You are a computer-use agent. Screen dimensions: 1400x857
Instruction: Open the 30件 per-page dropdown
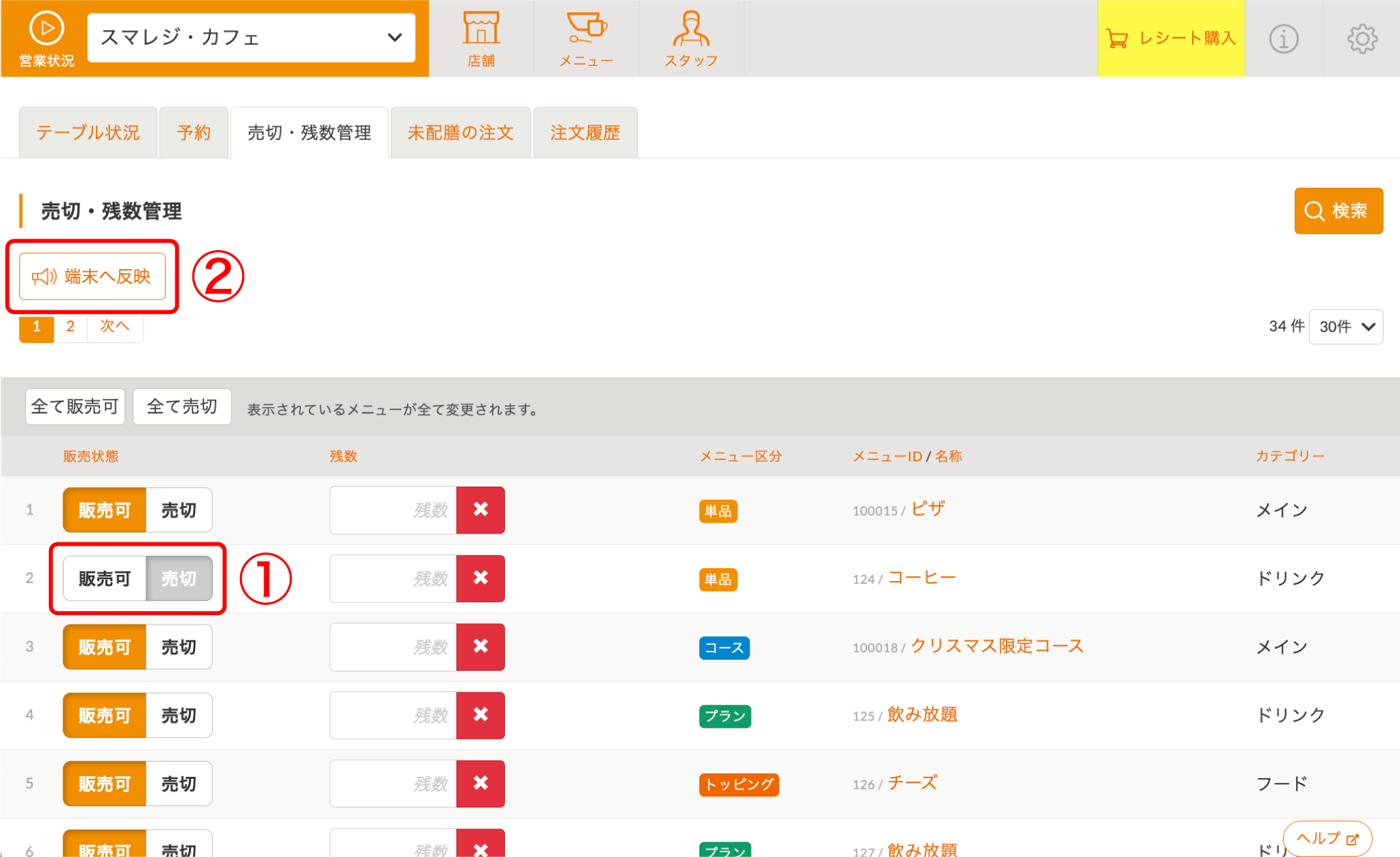(1346, 327)
